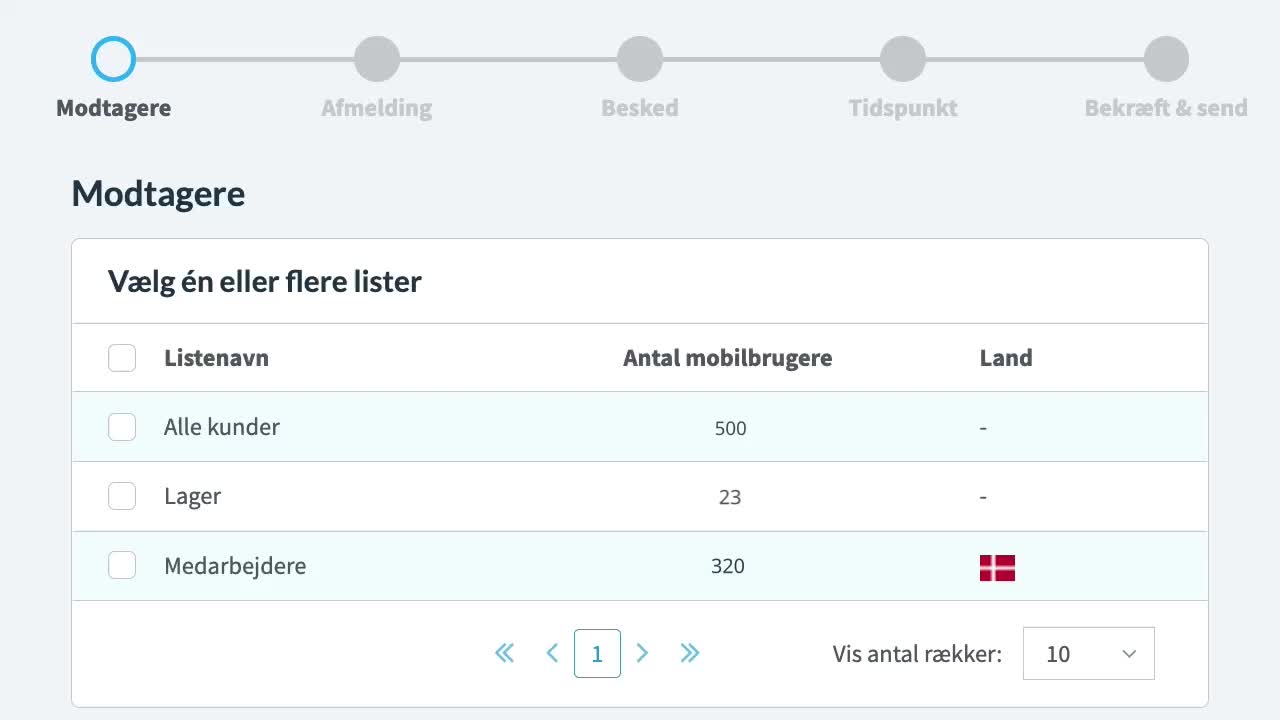
Task: Click page number 1 button
Action: pyautogui.click(x=597, y=653)
